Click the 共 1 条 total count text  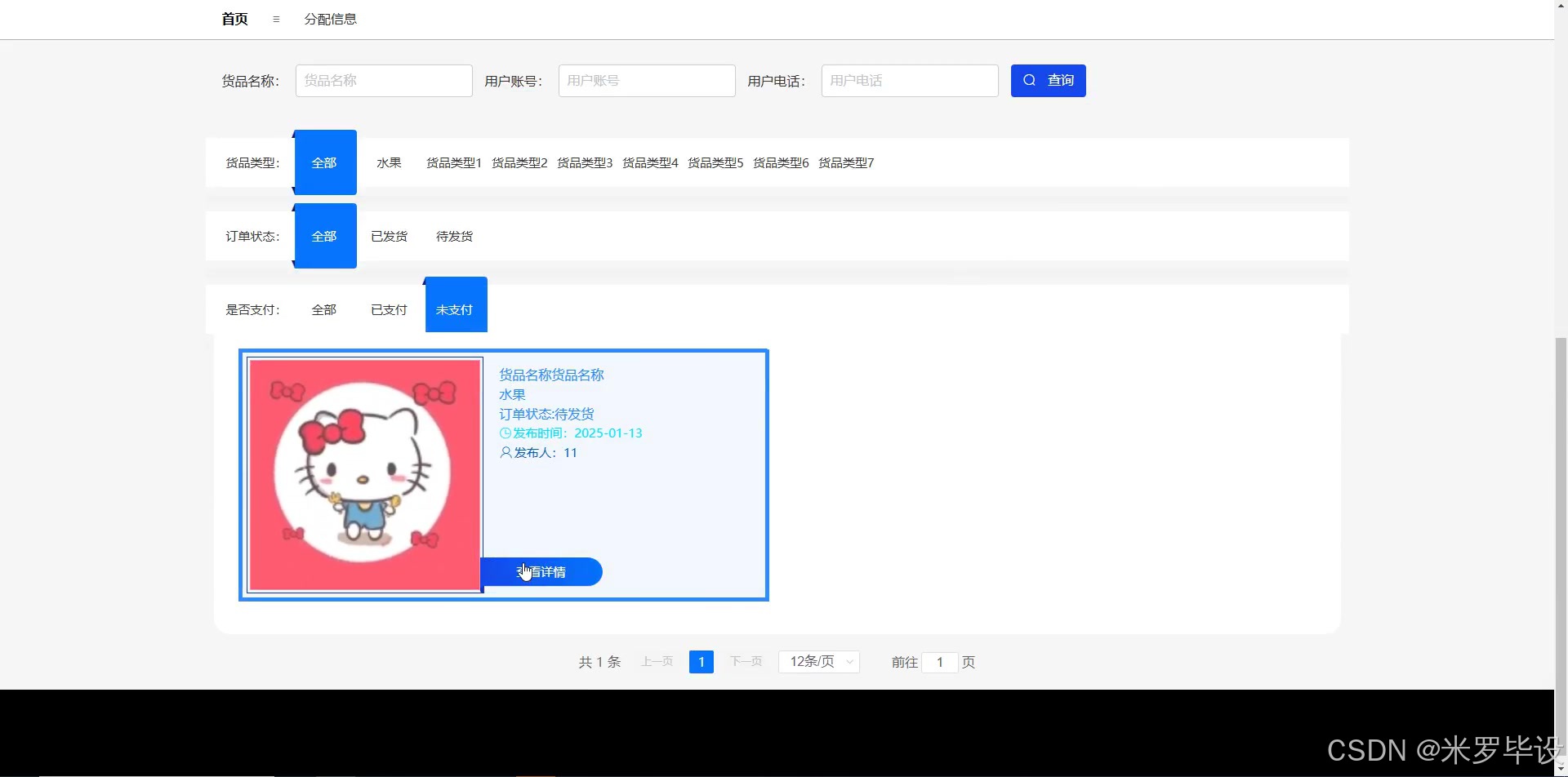599,662
